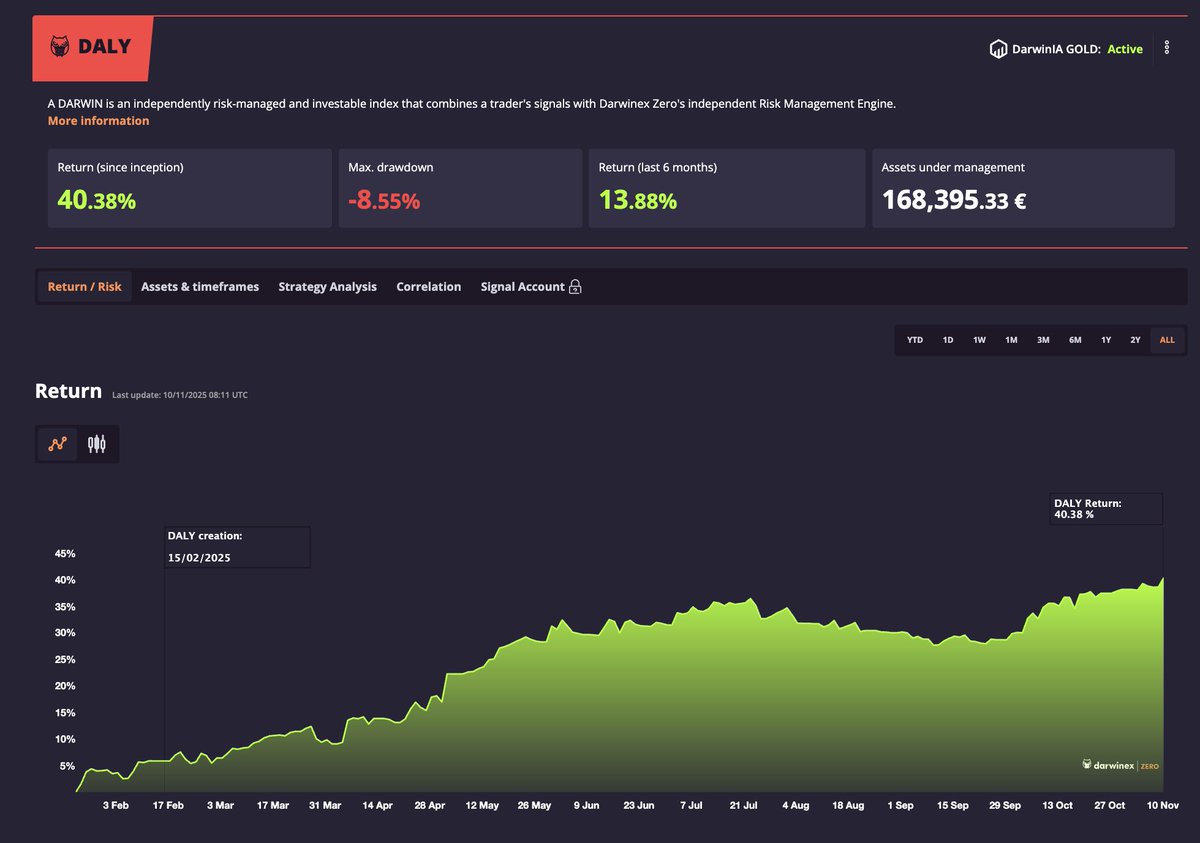Click the DALY owl logo icon
The width and height of the screenshot is (1200, 843).
click(59, 47)
